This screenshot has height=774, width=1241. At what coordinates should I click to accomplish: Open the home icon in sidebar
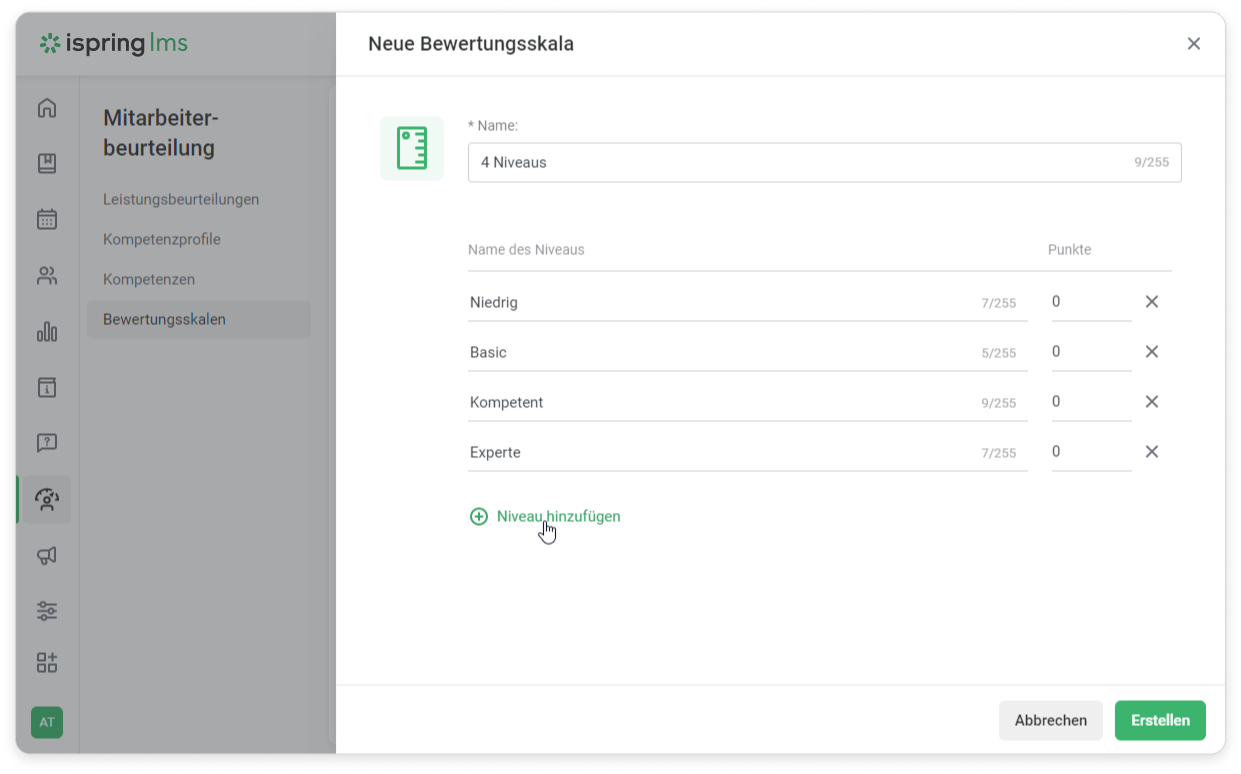[47, 108]
